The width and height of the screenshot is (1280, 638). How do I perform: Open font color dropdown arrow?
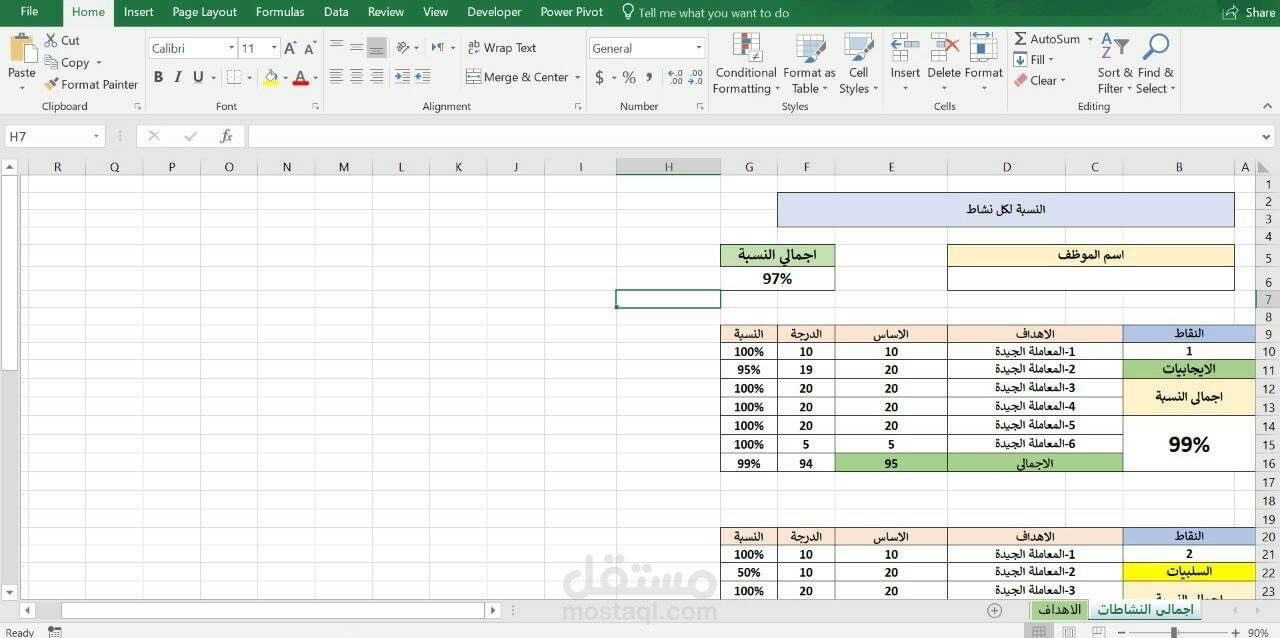point(315,78)
